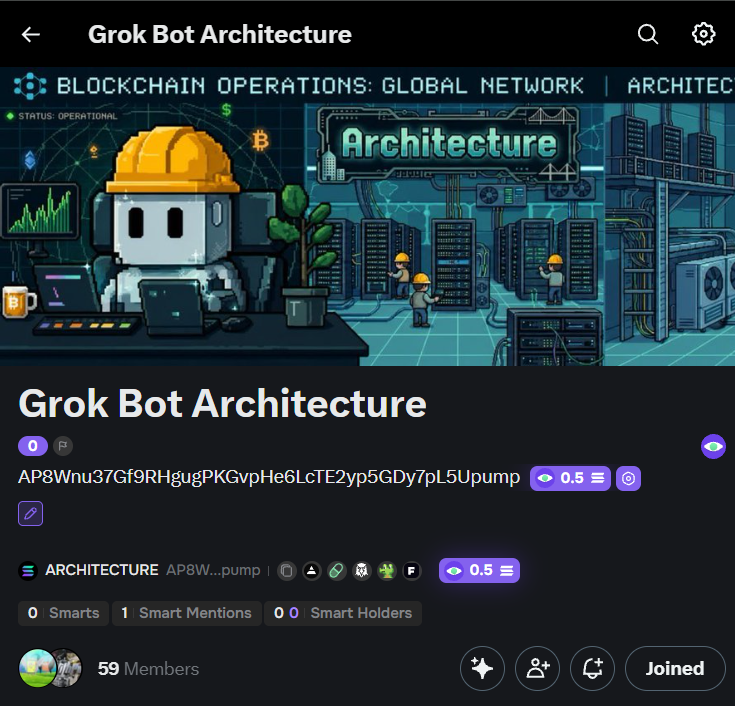Click the Joined button
Screen dimensions: 735x706
tap(675, 668)
